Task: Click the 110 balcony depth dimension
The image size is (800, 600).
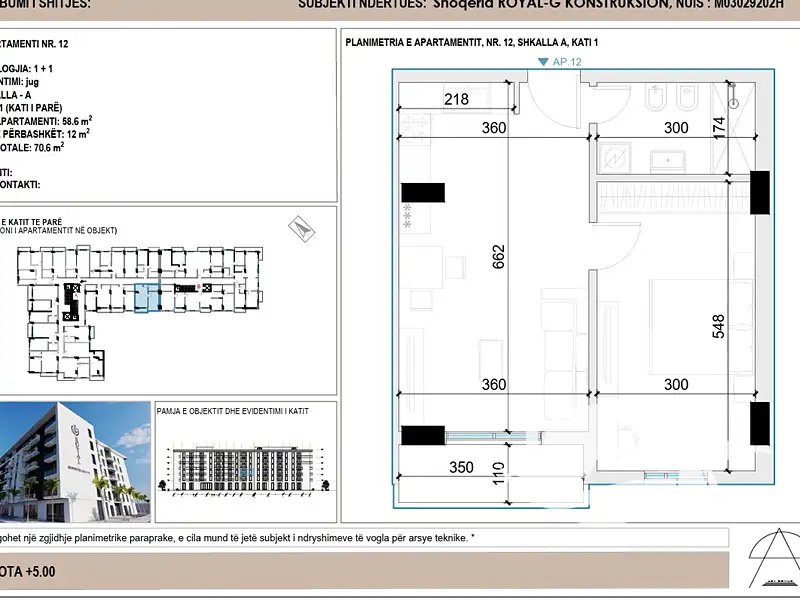Action: click(498, 473)
